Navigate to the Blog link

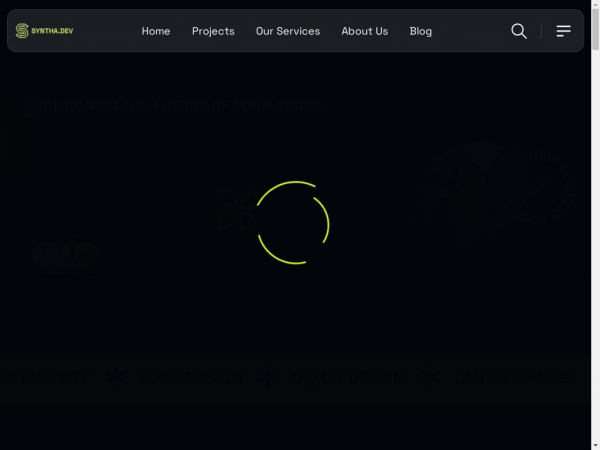[421, 31]
